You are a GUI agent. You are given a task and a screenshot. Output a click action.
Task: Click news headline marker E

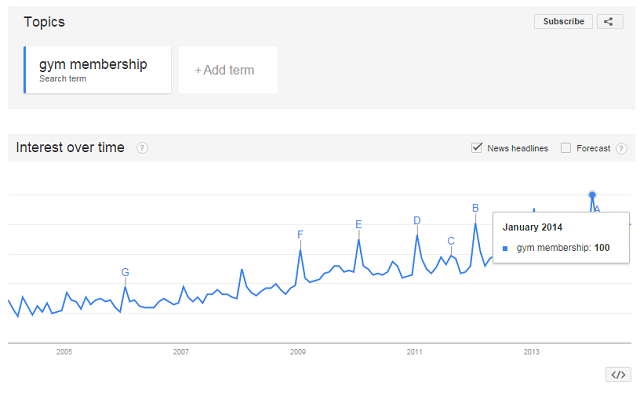[358, 225]
